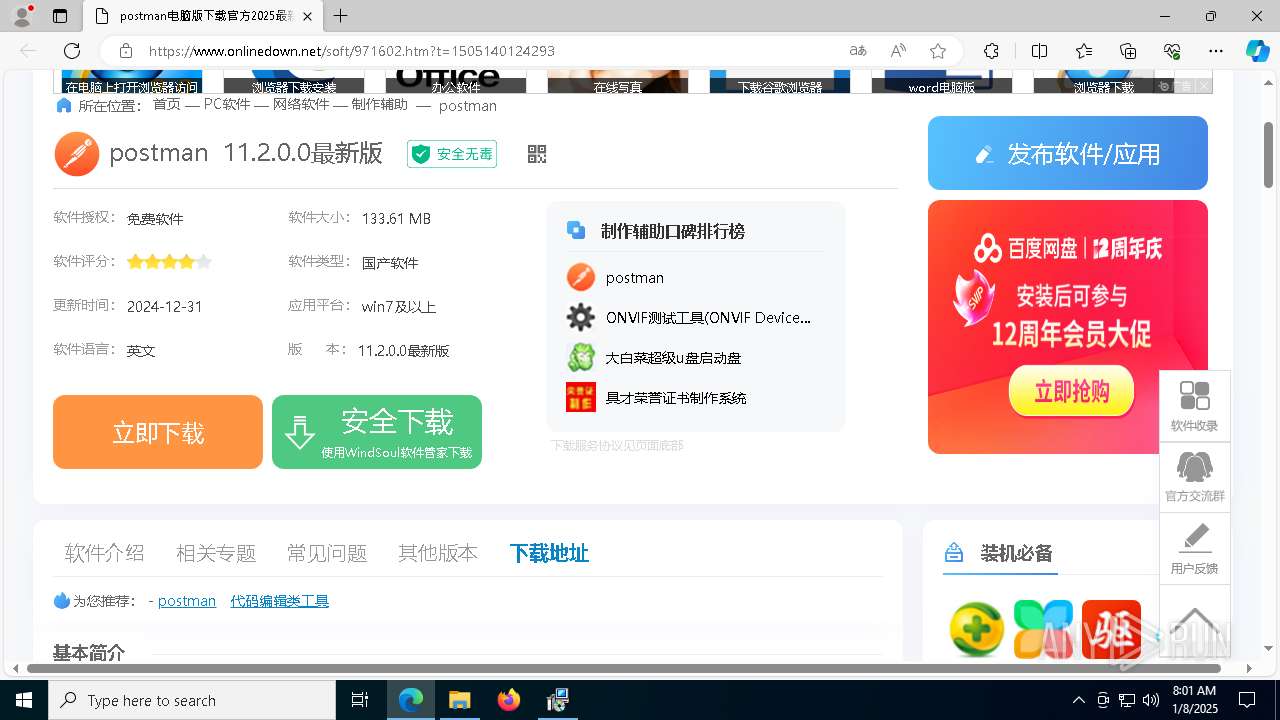
Task: Switch to 软件介绍 tab
Action: (x=105, y=553)
